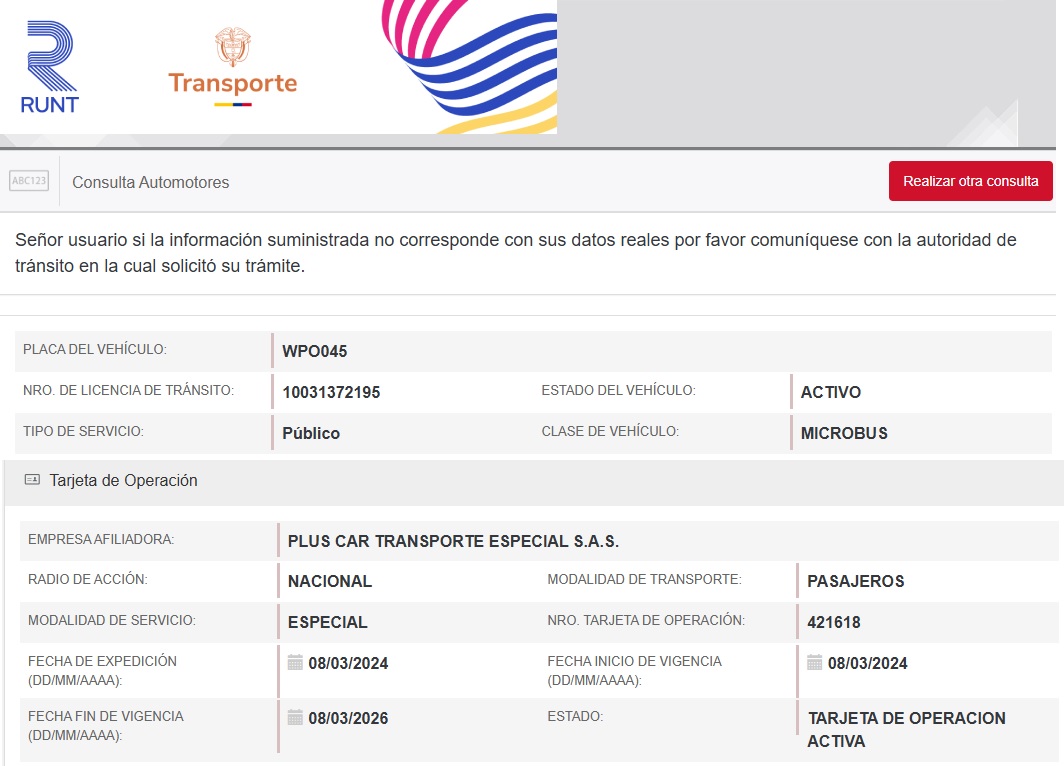Click calendar icon next to Fecha Fin de Vigencia
The image size is (1064, 766).
coord(295,717)
